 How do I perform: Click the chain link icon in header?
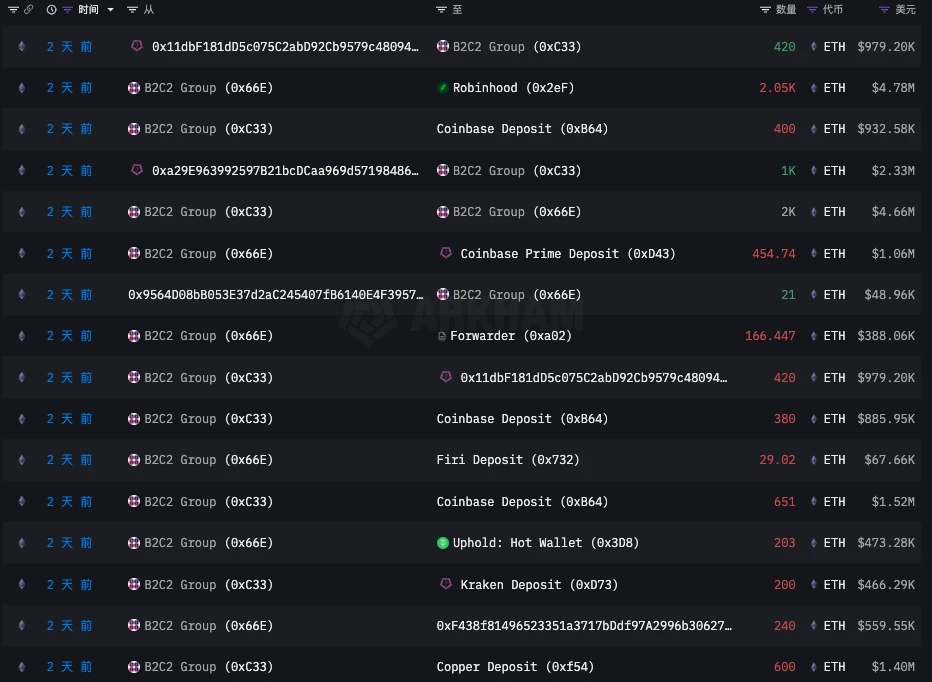28,9
